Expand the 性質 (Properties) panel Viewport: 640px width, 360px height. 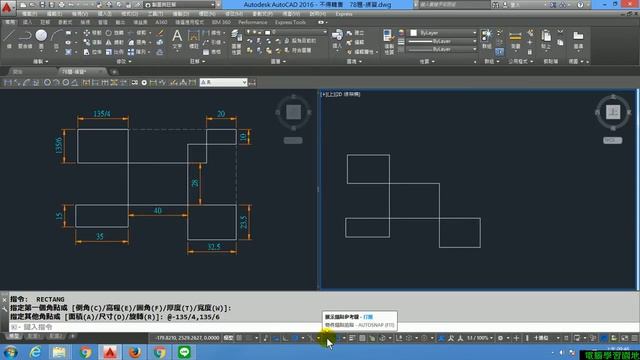click(427, 62)
